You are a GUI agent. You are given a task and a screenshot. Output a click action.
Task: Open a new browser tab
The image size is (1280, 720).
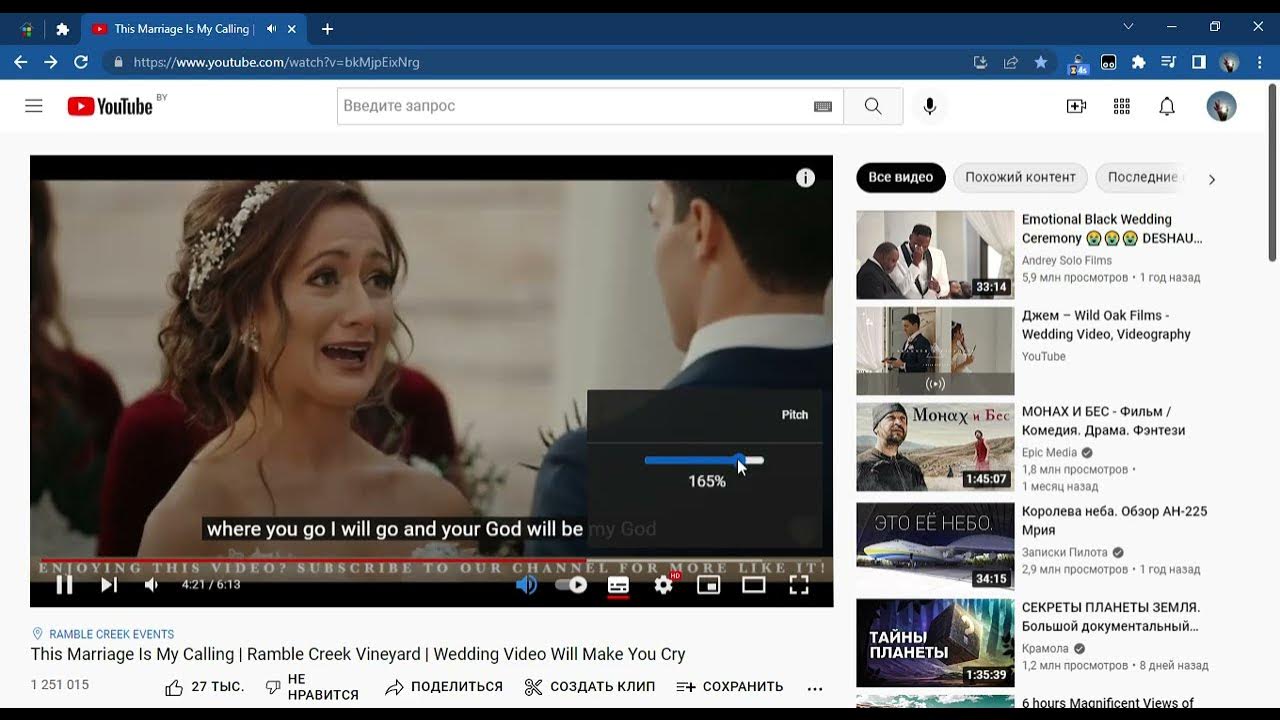point(327,29)
